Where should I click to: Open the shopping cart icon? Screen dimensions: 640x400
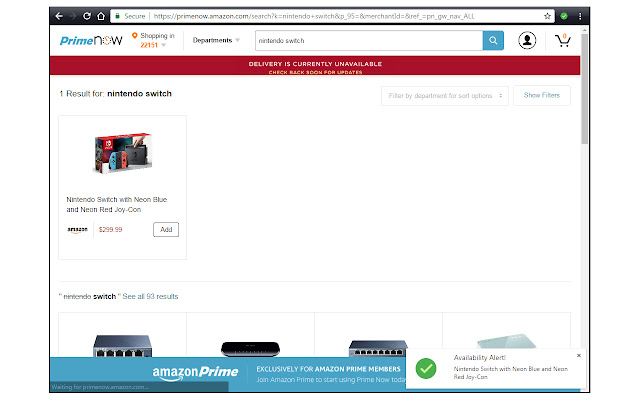click(562, 40)
